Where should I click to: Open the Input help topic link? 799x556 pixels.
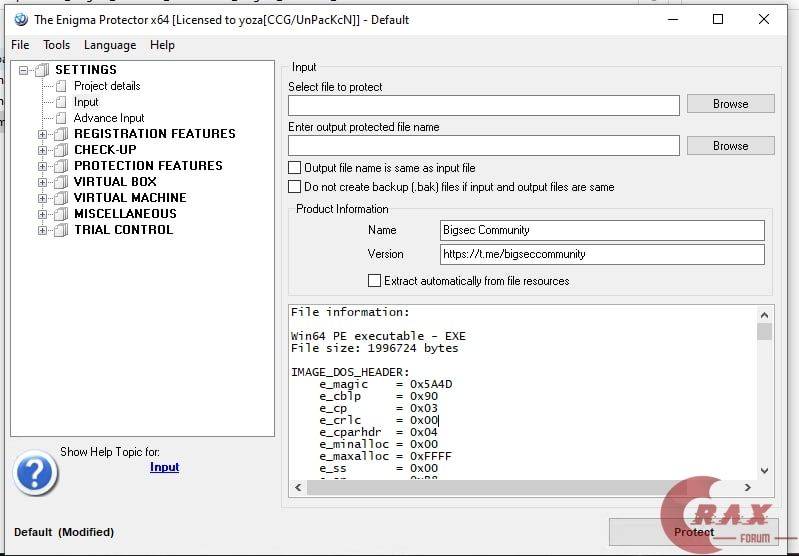[164, 467]
